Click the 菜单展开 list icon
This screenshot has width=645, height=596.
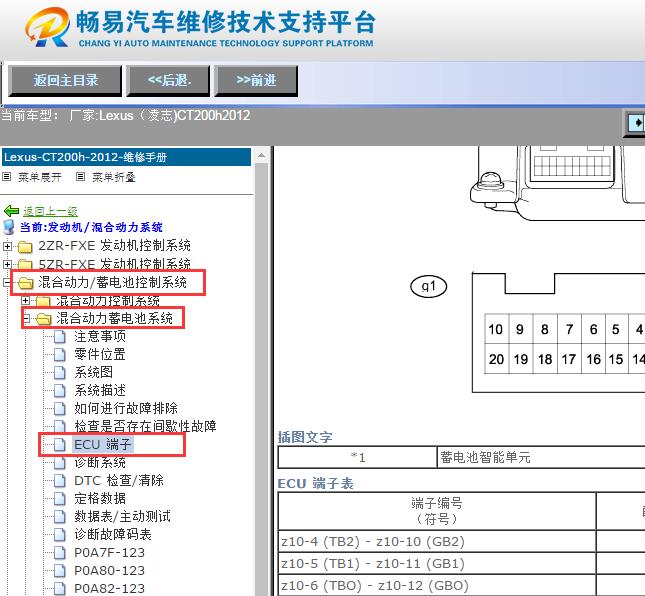coord(7,177)
